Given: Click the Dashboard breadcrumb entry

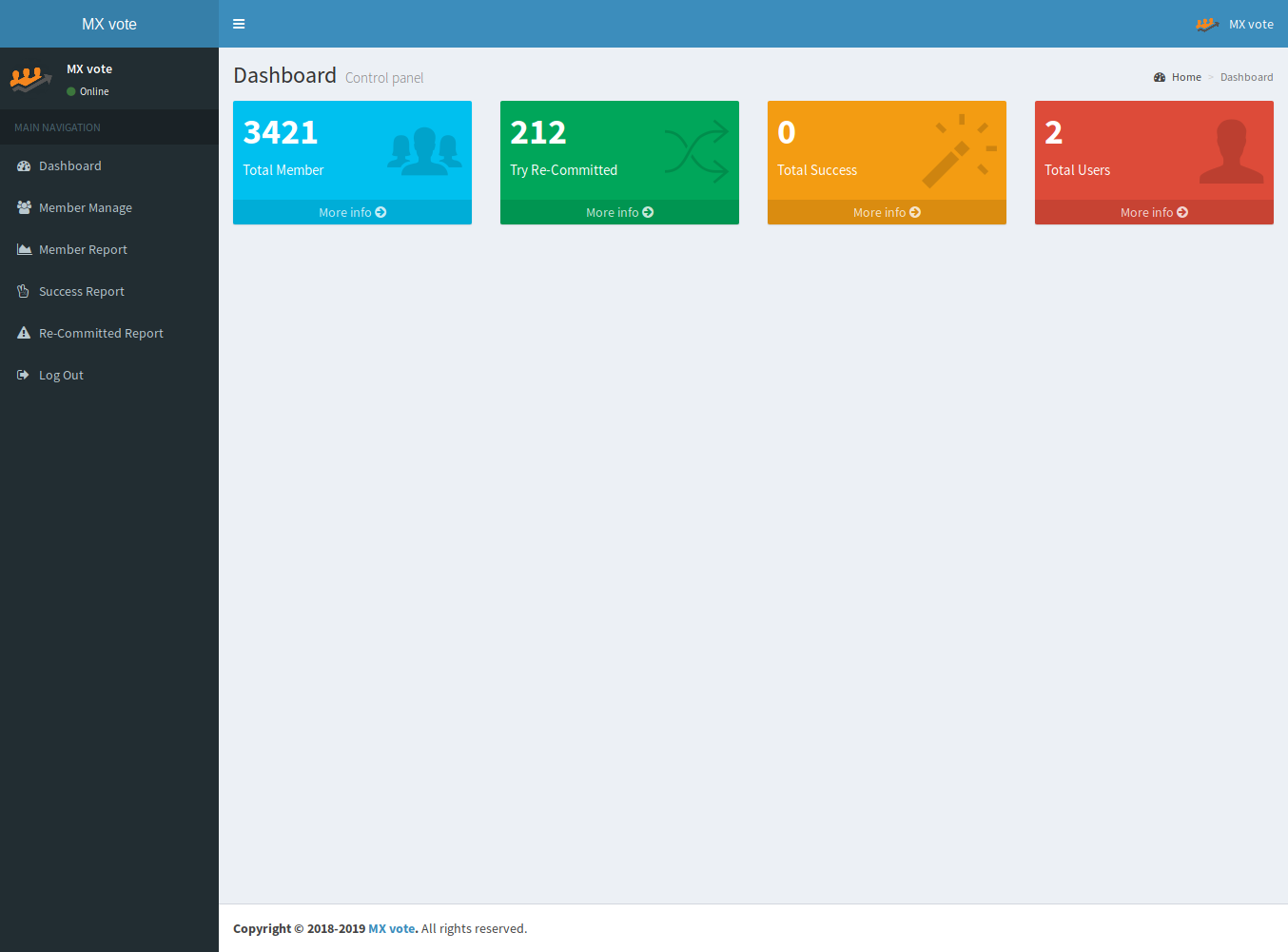Looking at the screenshot, I should point(1247,77).
